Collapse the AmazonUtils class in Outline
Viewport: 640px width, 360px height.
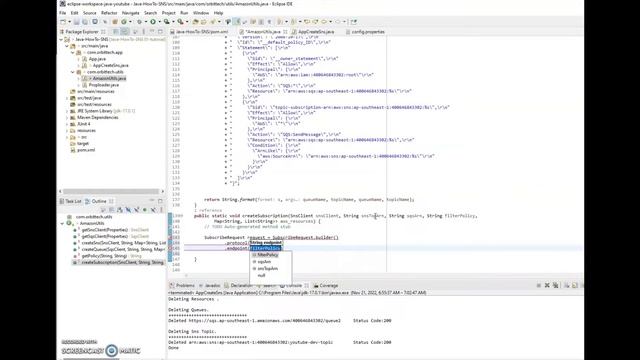(62, 224)
